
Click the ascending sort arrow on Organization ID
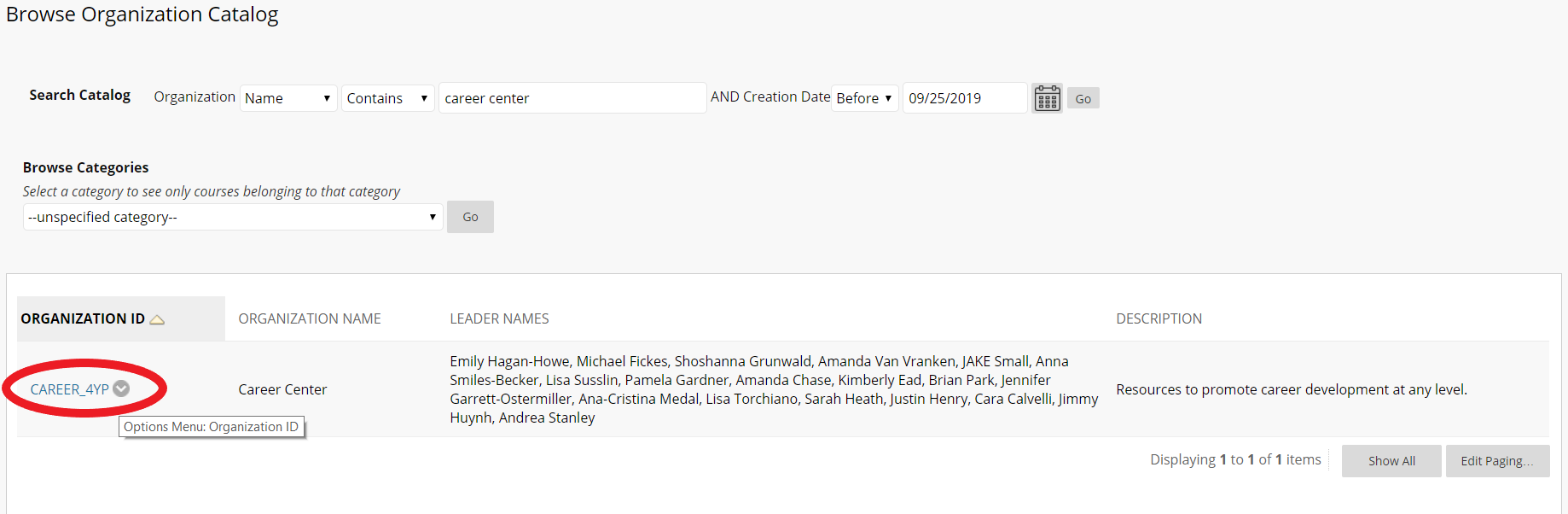(x=157, y=319)
